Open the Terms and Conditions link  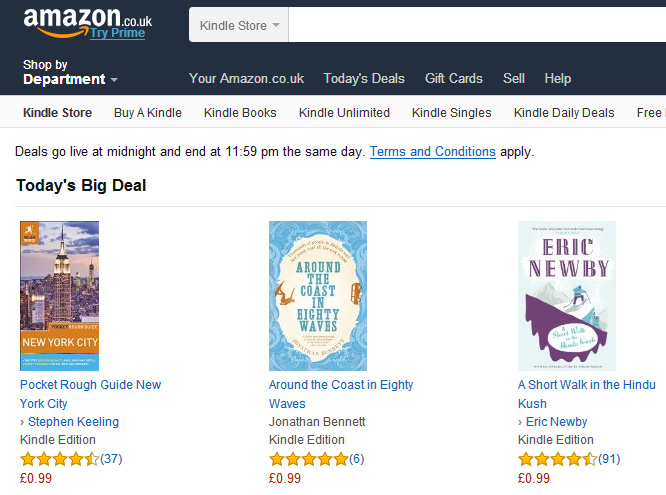pyautogui.click(x=432, y=152)
